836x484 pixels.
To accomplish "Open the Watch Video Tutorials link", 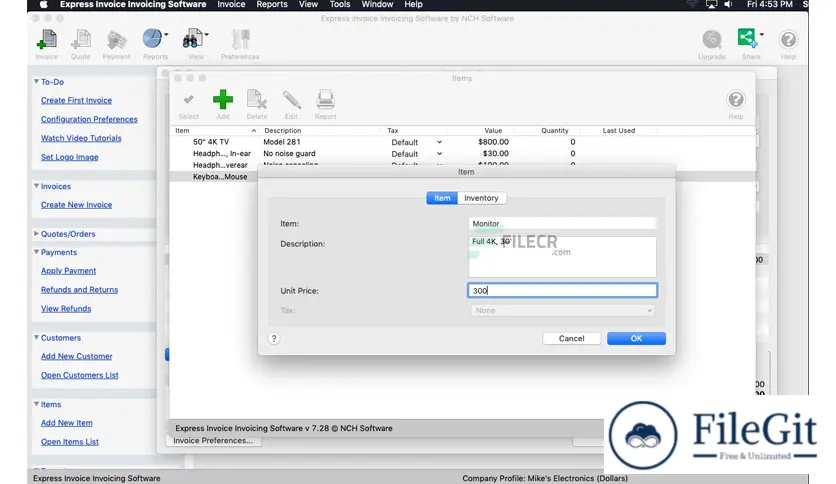I will (81, 138).
